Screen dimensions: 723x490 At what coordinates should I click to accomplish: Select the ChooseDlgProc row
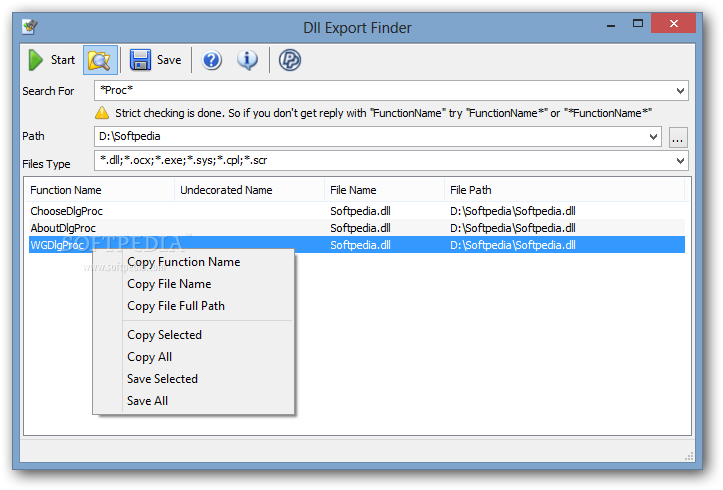357,211
